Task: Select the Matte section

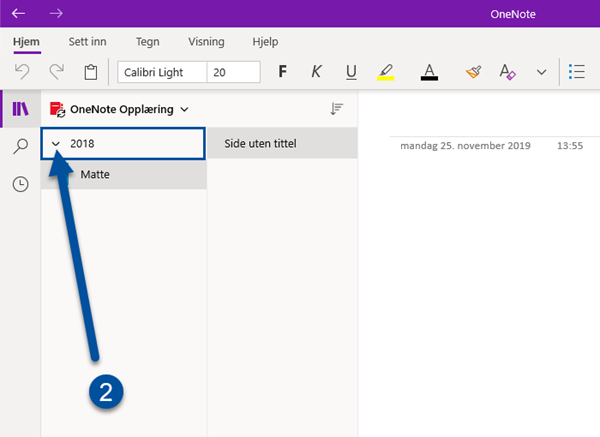Action: (124, 174)
